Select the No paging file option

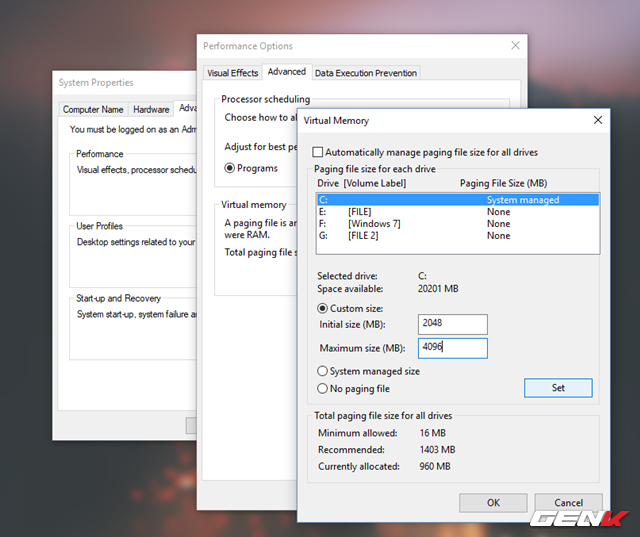(x=322, y=388)
